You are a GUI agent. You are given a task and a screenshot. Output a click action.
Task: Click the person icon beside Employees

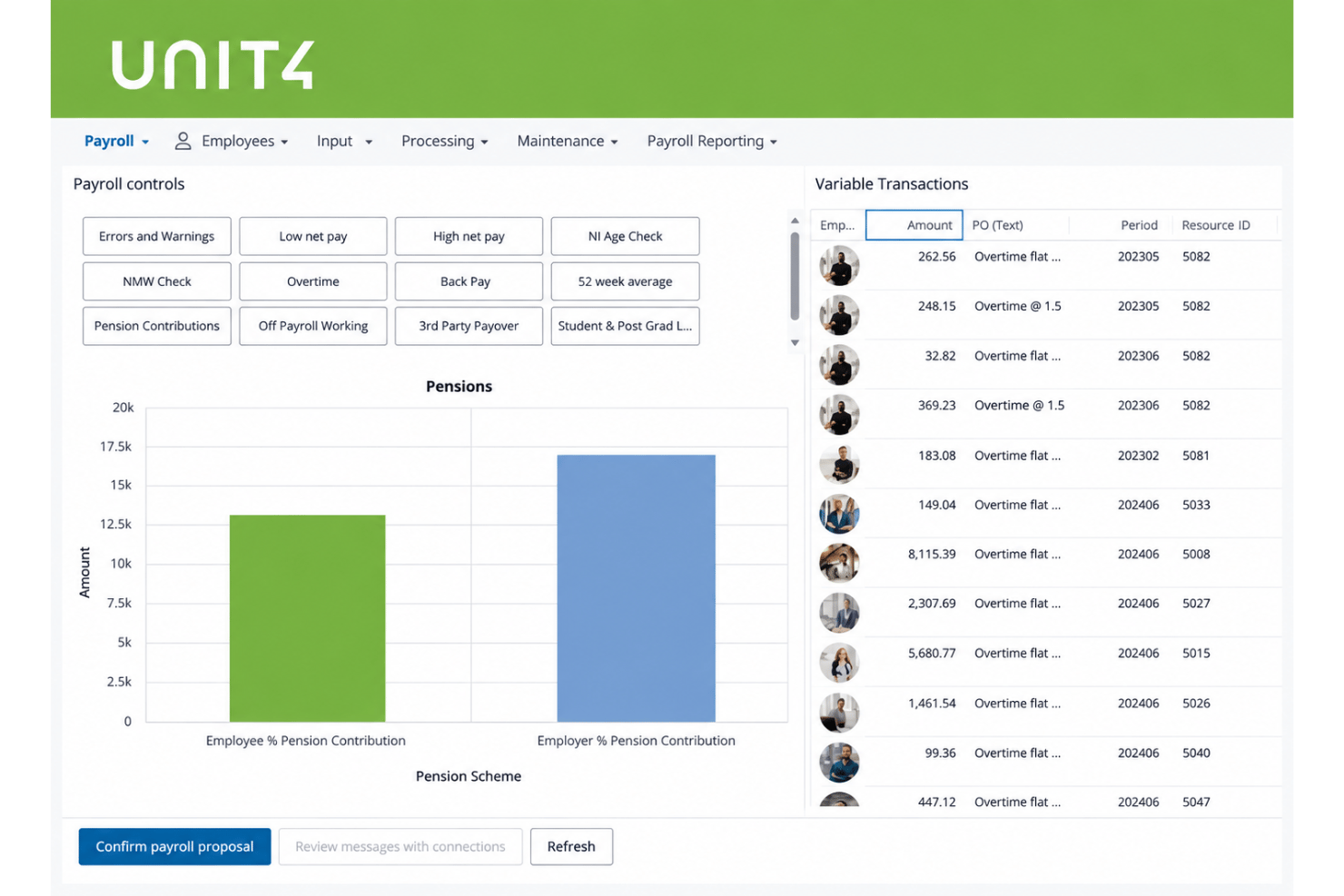pyautogui.click(x=183, y=141)
